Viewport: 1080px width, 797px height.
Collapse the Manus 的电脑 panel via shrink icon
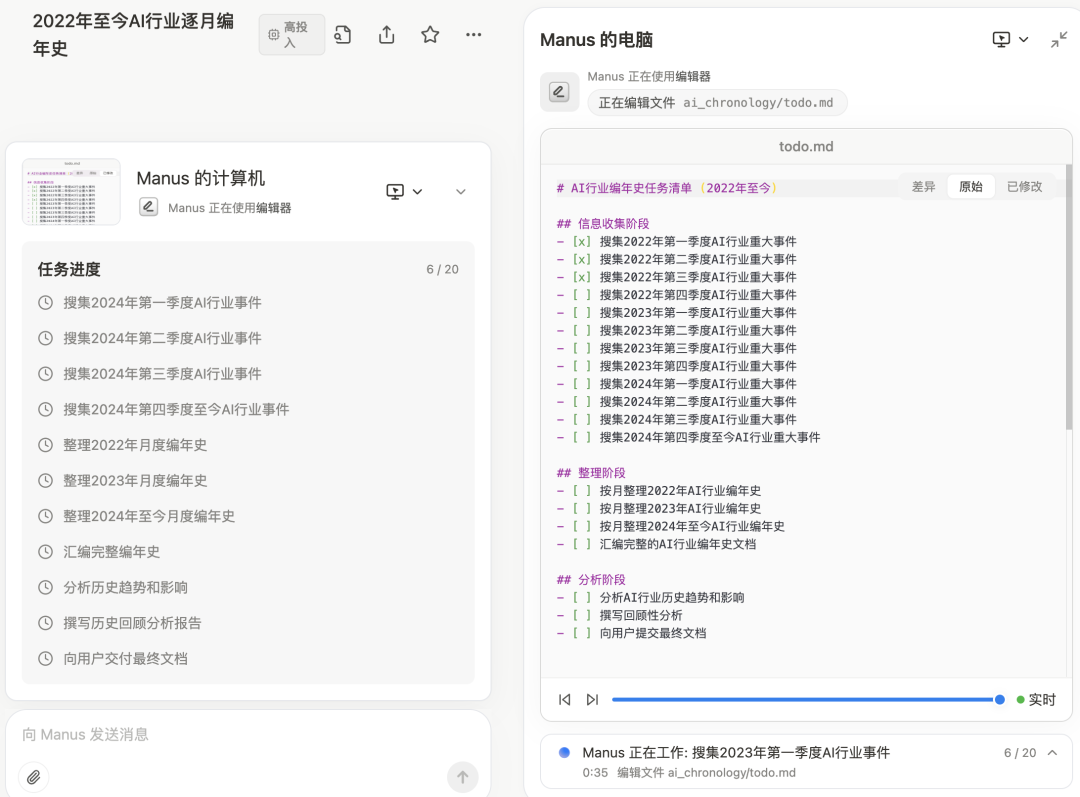tap(1057, 39)
